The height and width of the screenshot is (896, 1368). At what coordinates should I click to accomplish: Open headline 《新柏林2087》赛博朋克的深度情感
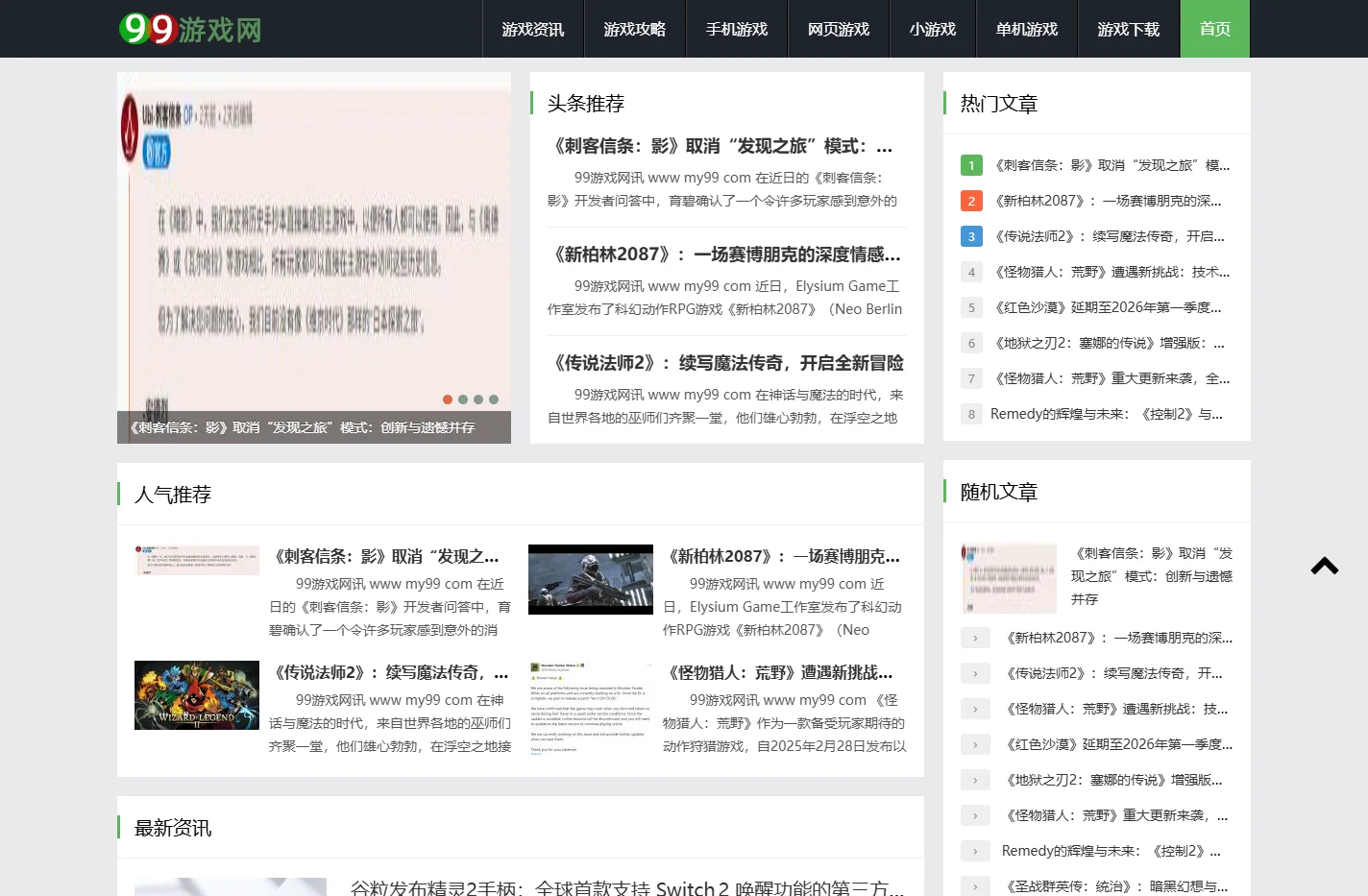point(727,254)
